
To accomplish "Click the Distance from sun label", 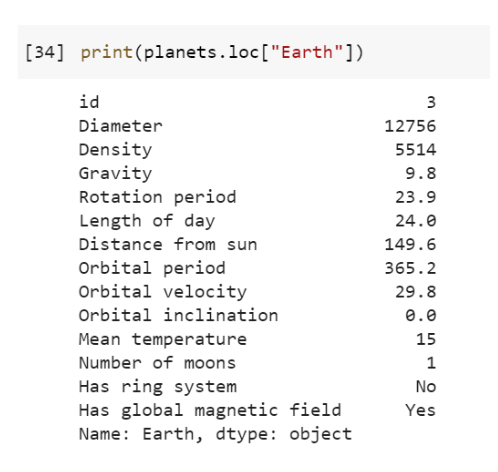I will coord(168,244).
